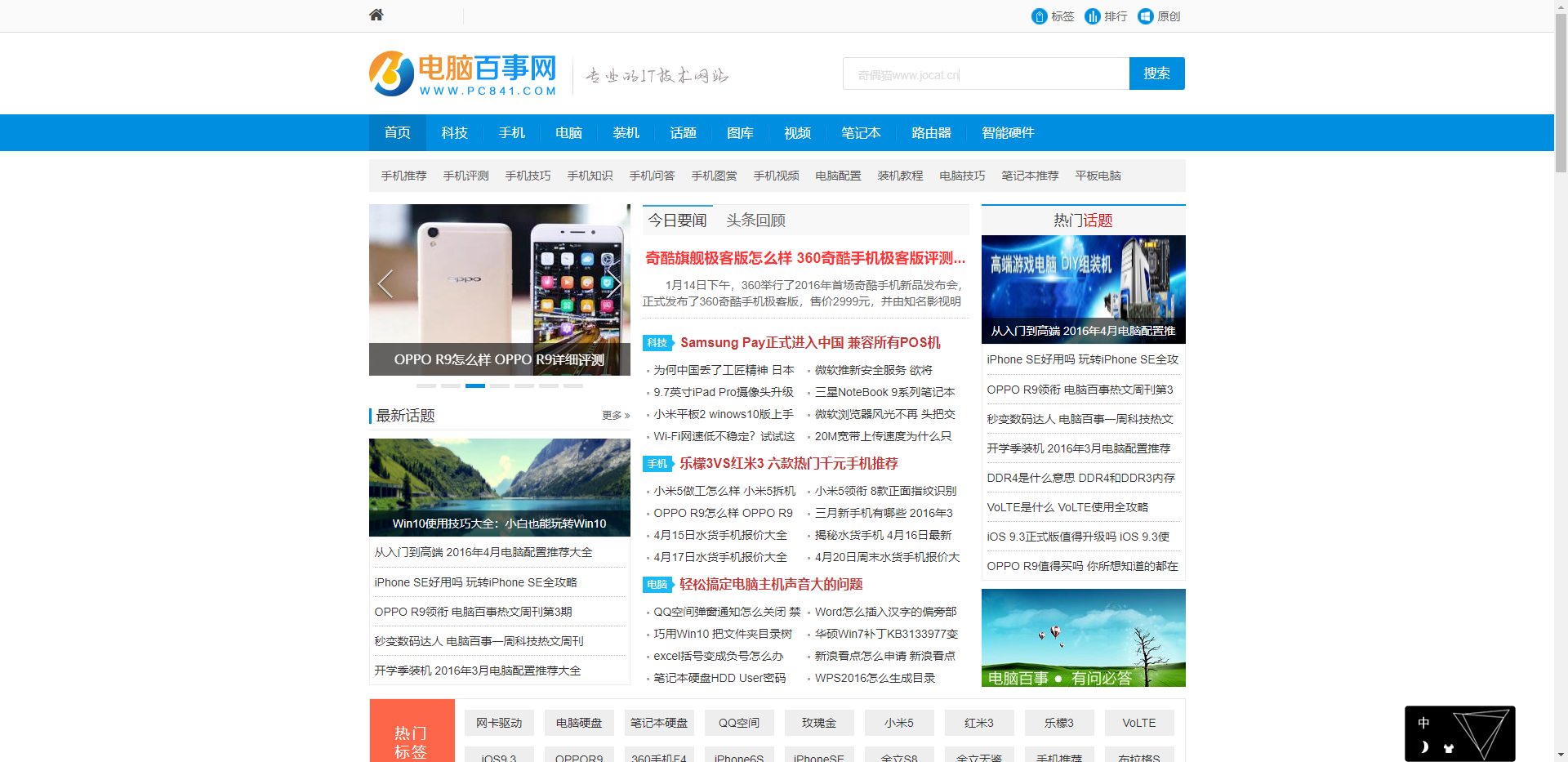
Task: Select the active third carousel indicator
Action: [x=475, y=385]
